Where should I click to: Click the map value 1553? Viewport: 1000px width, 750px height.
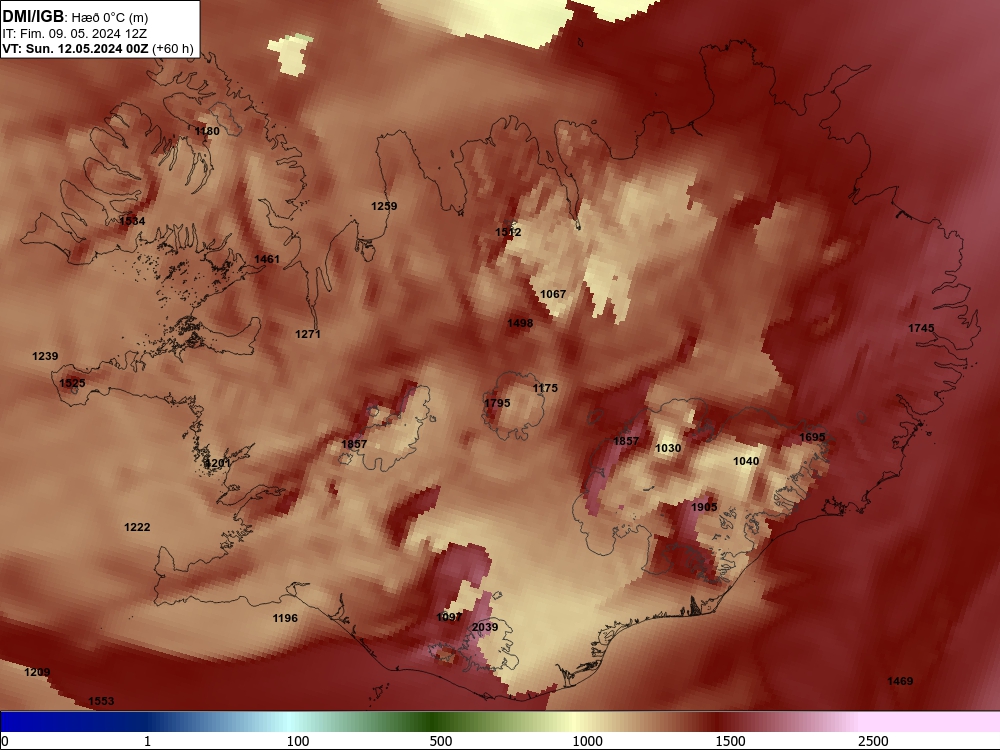point(101,702)
